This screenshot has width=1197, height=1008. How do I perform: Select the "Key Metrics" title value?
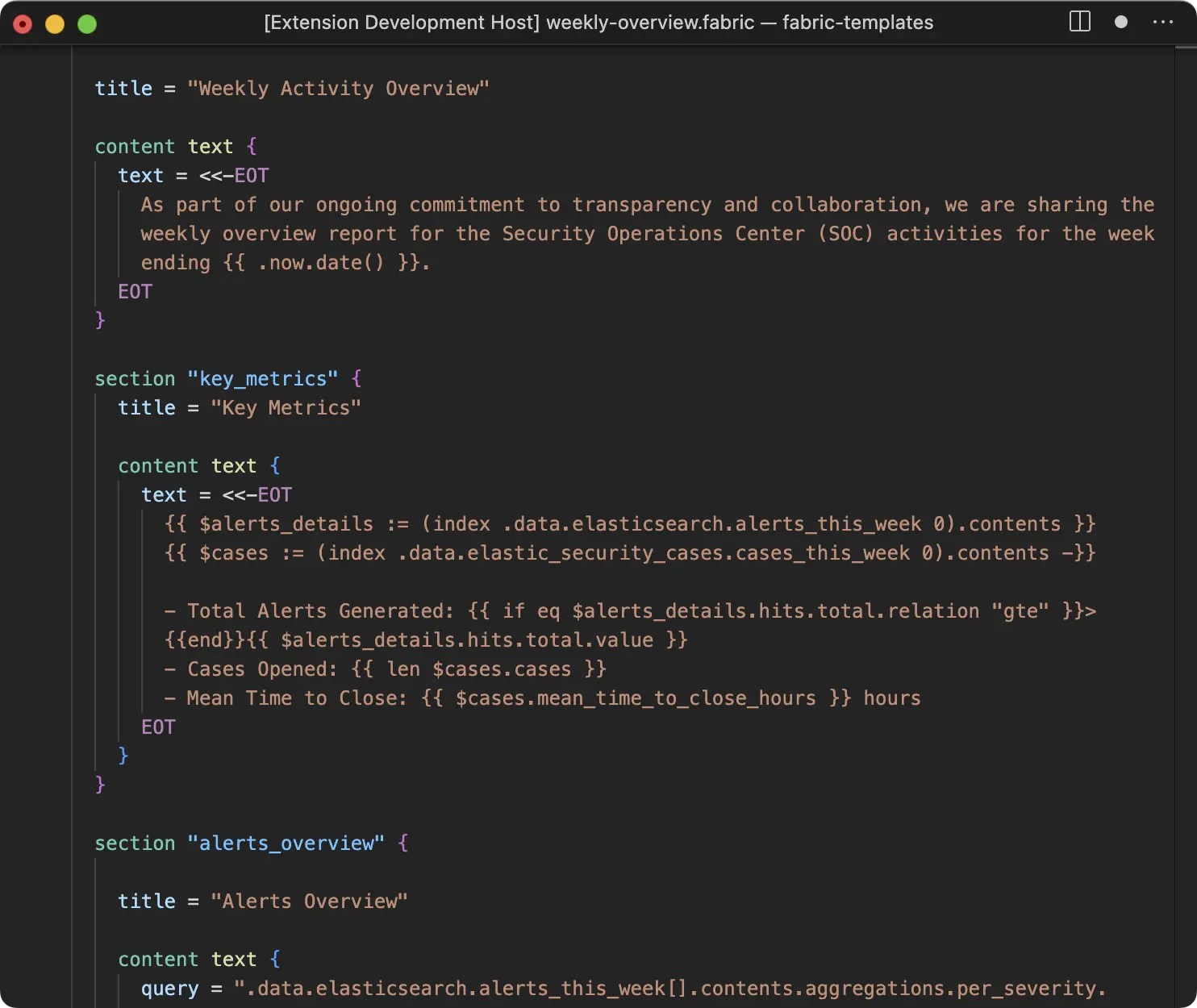coord(286,407)
